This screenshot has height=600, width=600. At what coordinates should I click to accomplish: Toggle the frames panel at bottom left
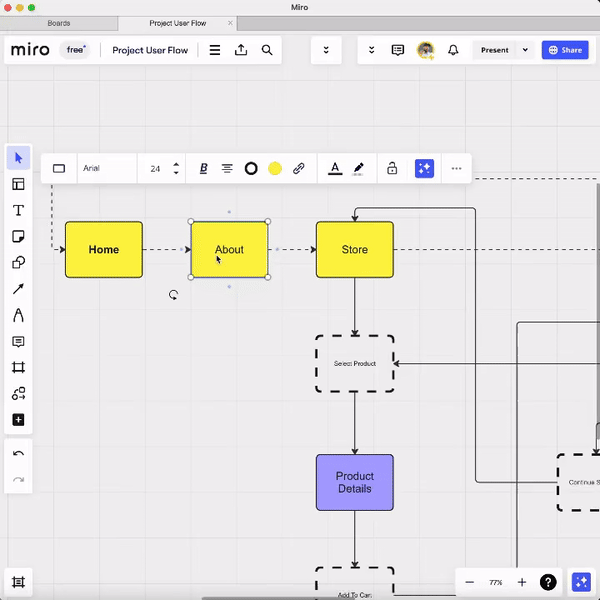[x=18, y=582]
